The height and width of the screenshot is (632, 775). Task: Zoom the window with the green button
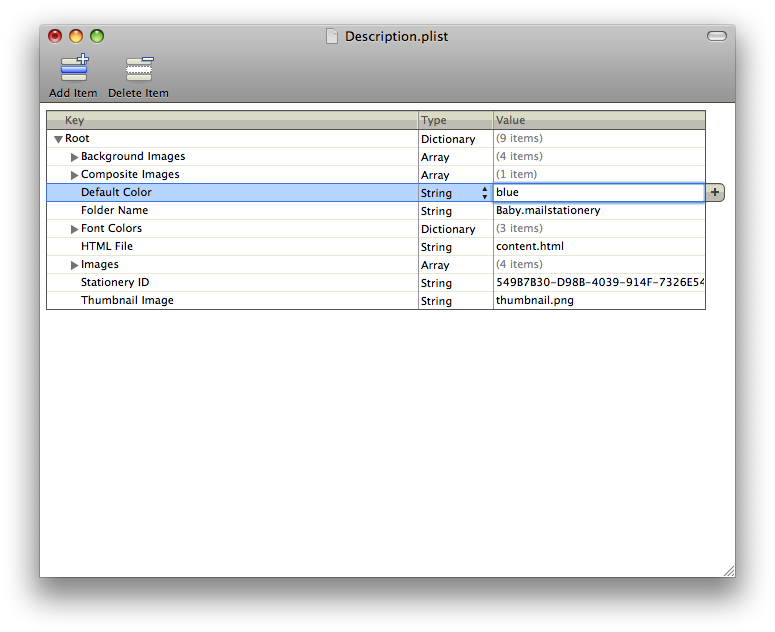[x=97, y=36]
